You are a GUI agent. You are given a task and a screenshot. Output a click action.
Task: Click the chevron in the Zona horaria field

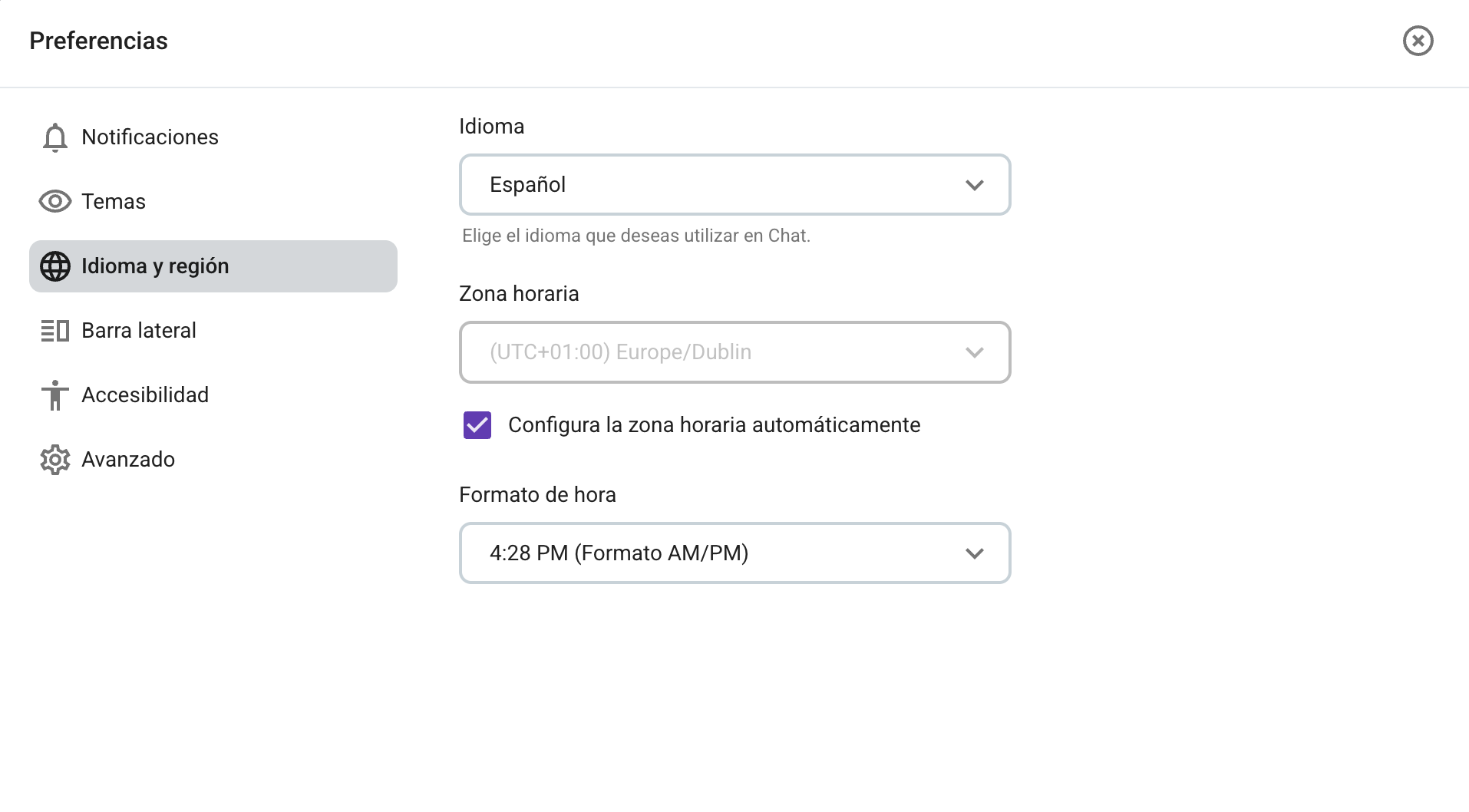coord(974,352)
